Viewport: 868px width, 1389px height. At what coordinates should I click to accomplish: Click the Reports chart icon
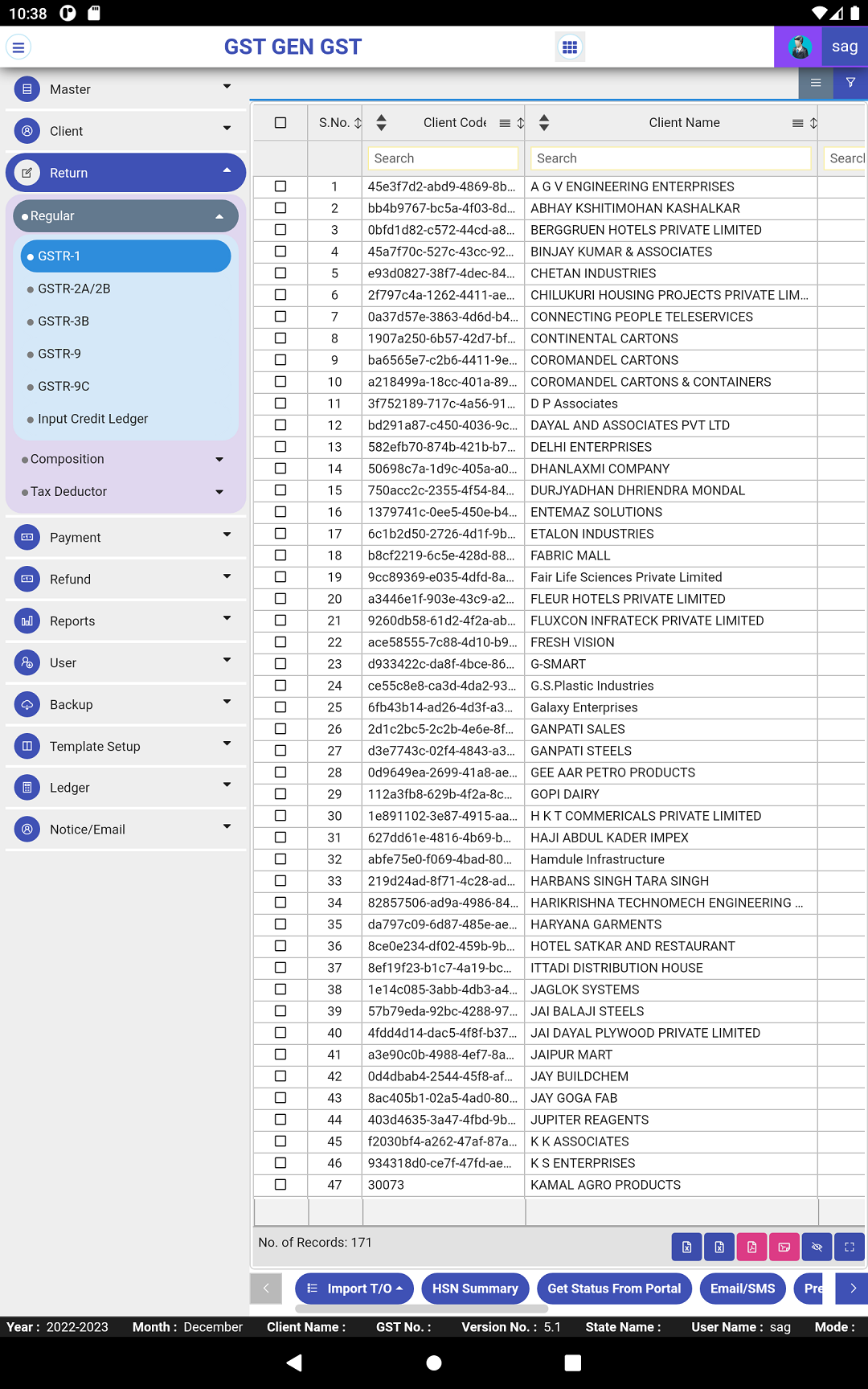[27, 621]
